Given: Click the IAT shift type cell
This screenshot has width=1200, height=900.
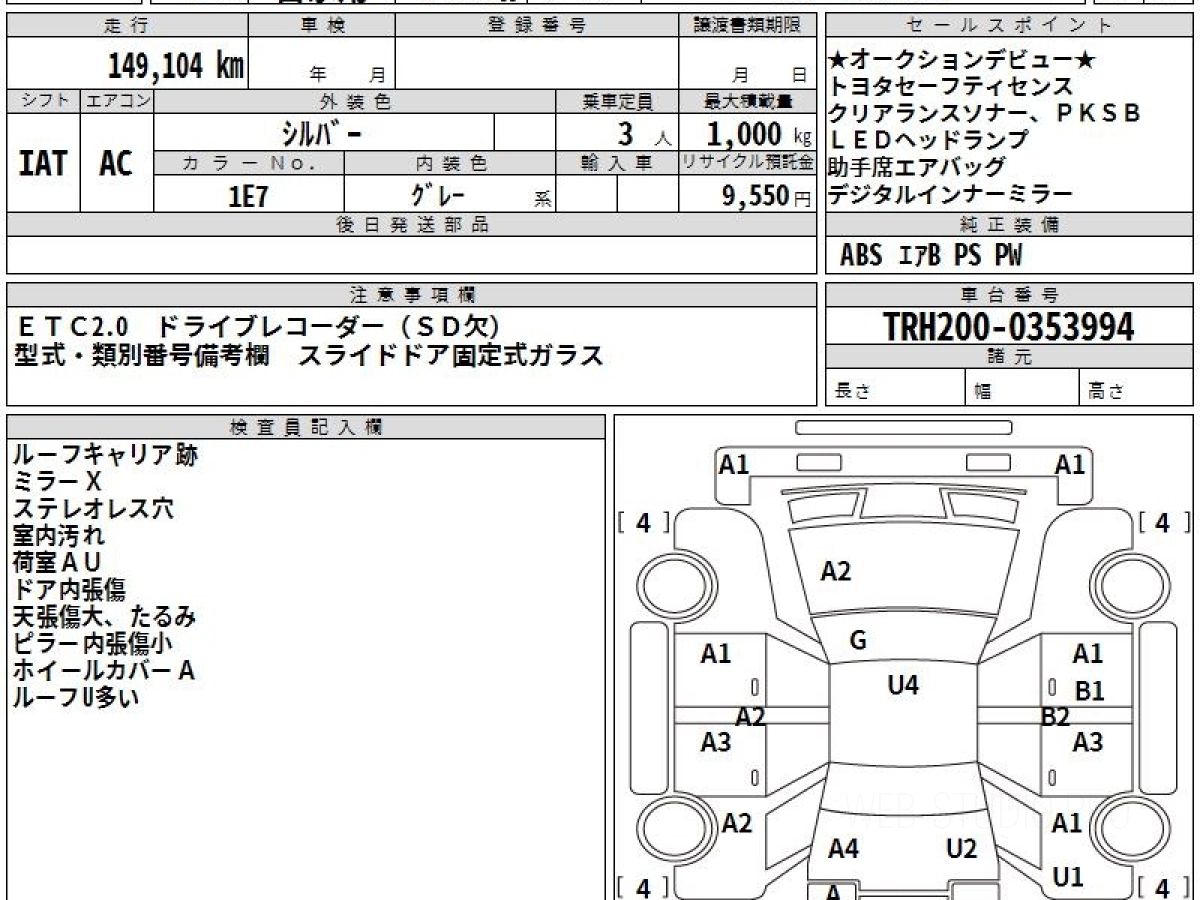Looking at the screenshot, I should tap(43, 162).
